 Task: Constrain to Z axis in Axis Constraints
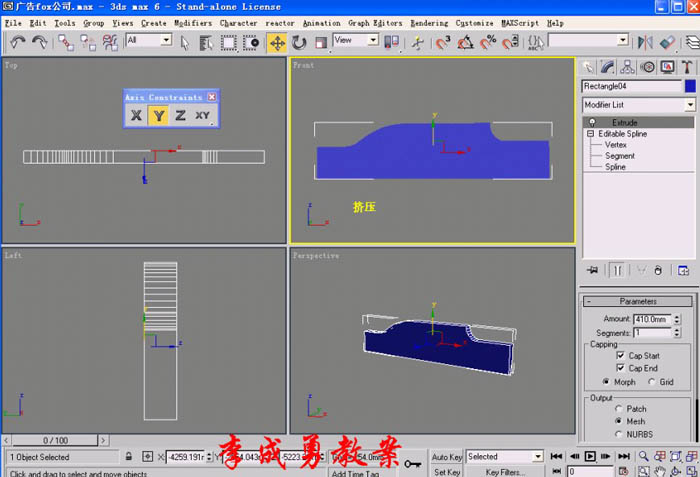coord(180,115)
